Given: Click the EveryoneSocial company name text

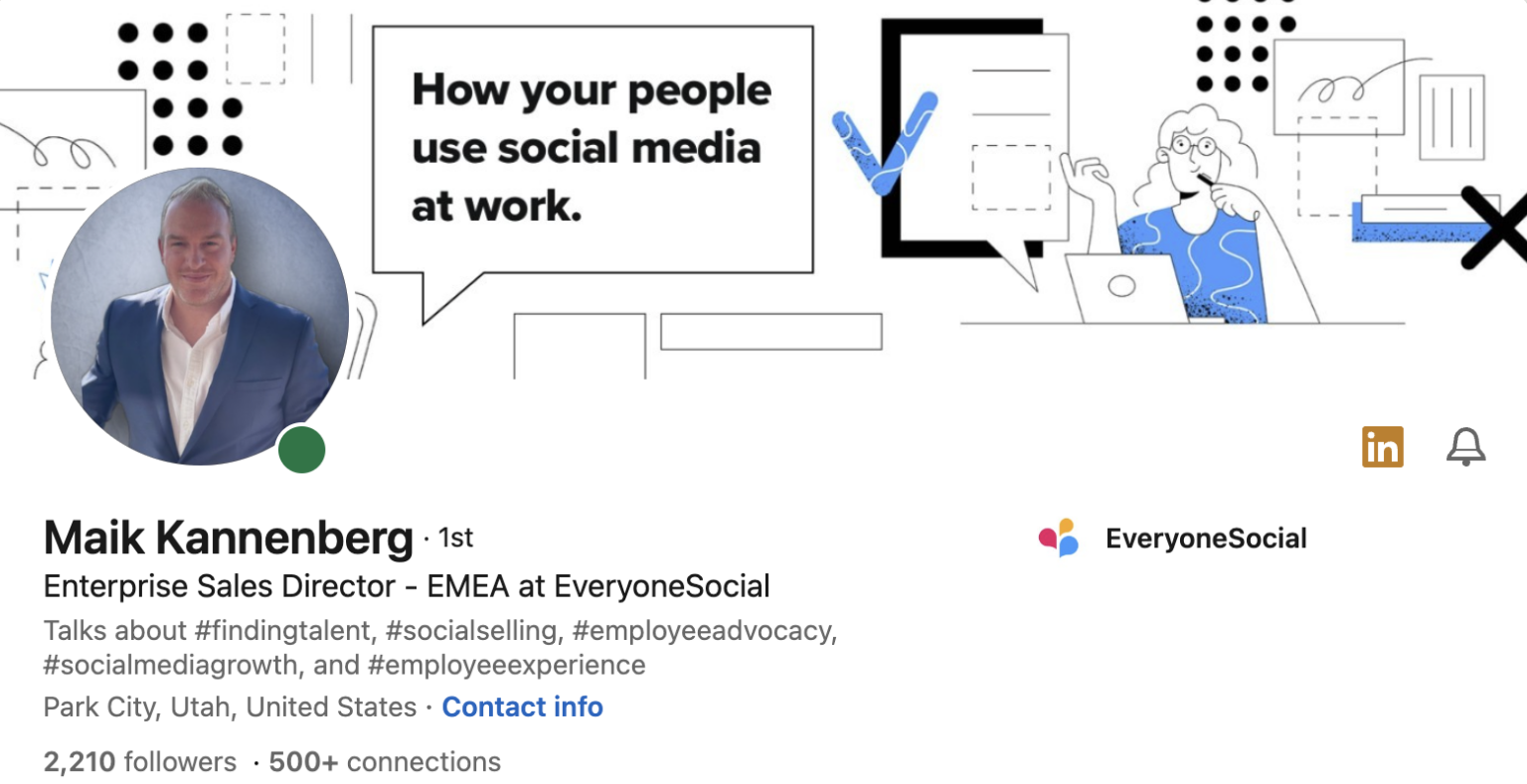Looking at the screenshot, I should [x=1208, y=538].
